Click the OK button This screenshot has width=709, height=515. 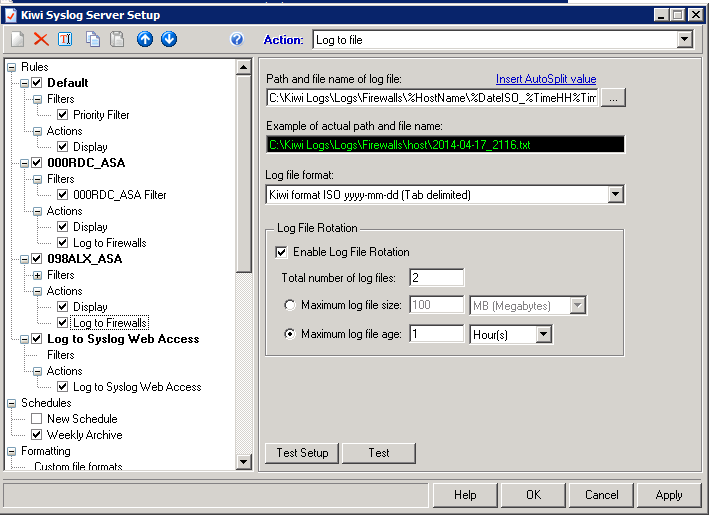click(533, 495)
